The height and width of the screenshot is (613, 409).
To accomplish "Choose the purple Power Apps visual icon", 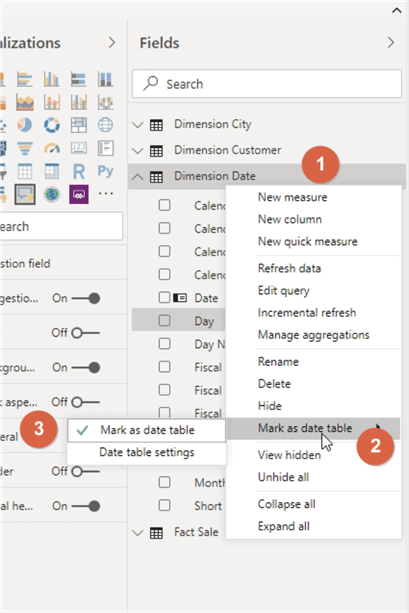I will click(x=79, y=194).
